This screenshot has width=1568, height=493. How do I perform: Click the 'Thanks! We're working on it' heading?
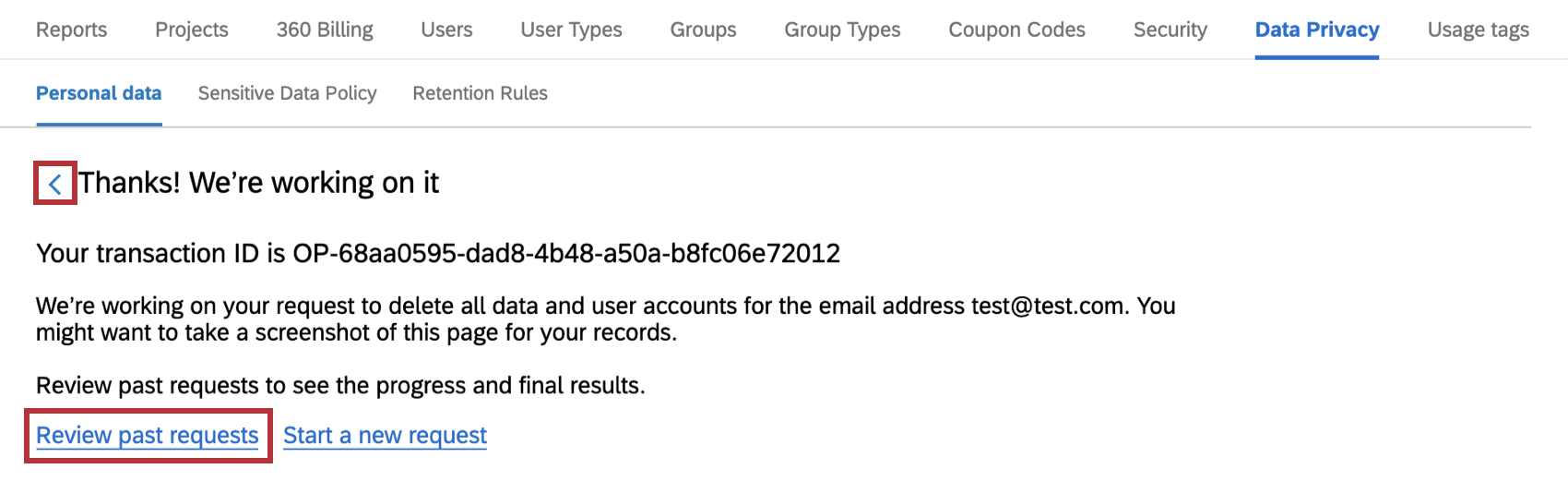pos(258,183)
